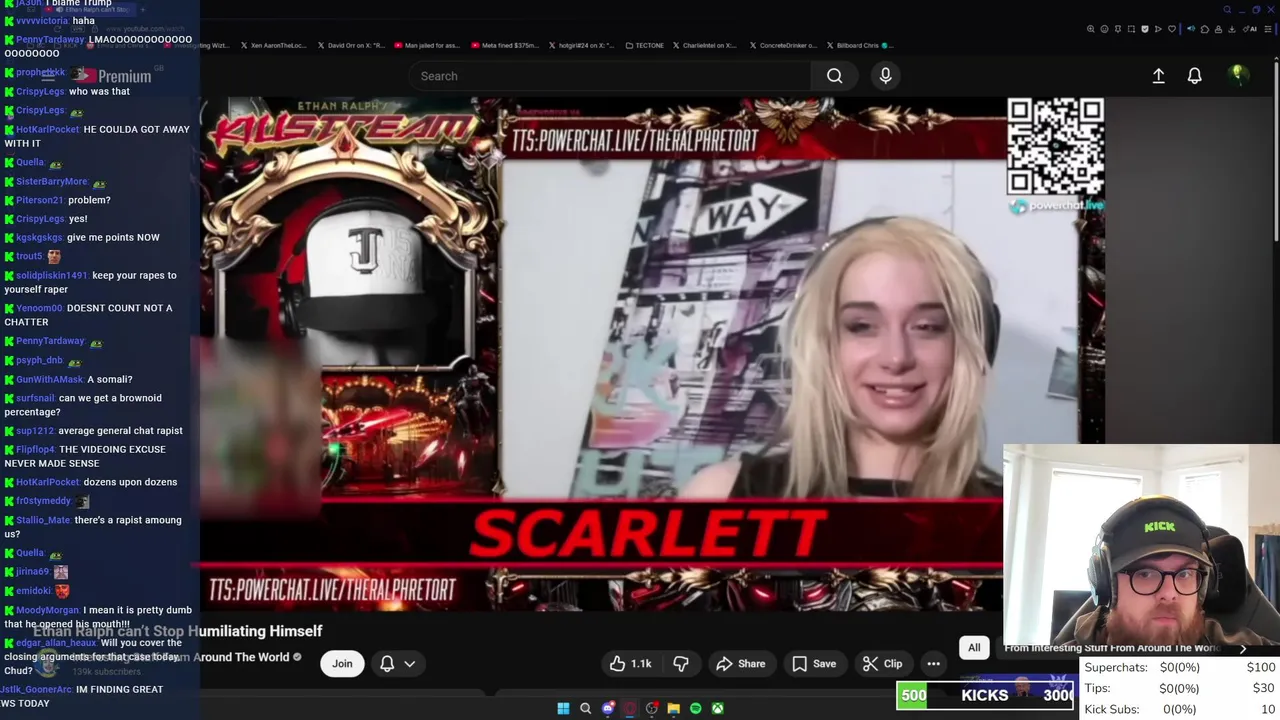The width and height of the screenshot is (1280, 720).
Task: Click the shield ad-blocker toolbar icon
Action: [1145, 29]
